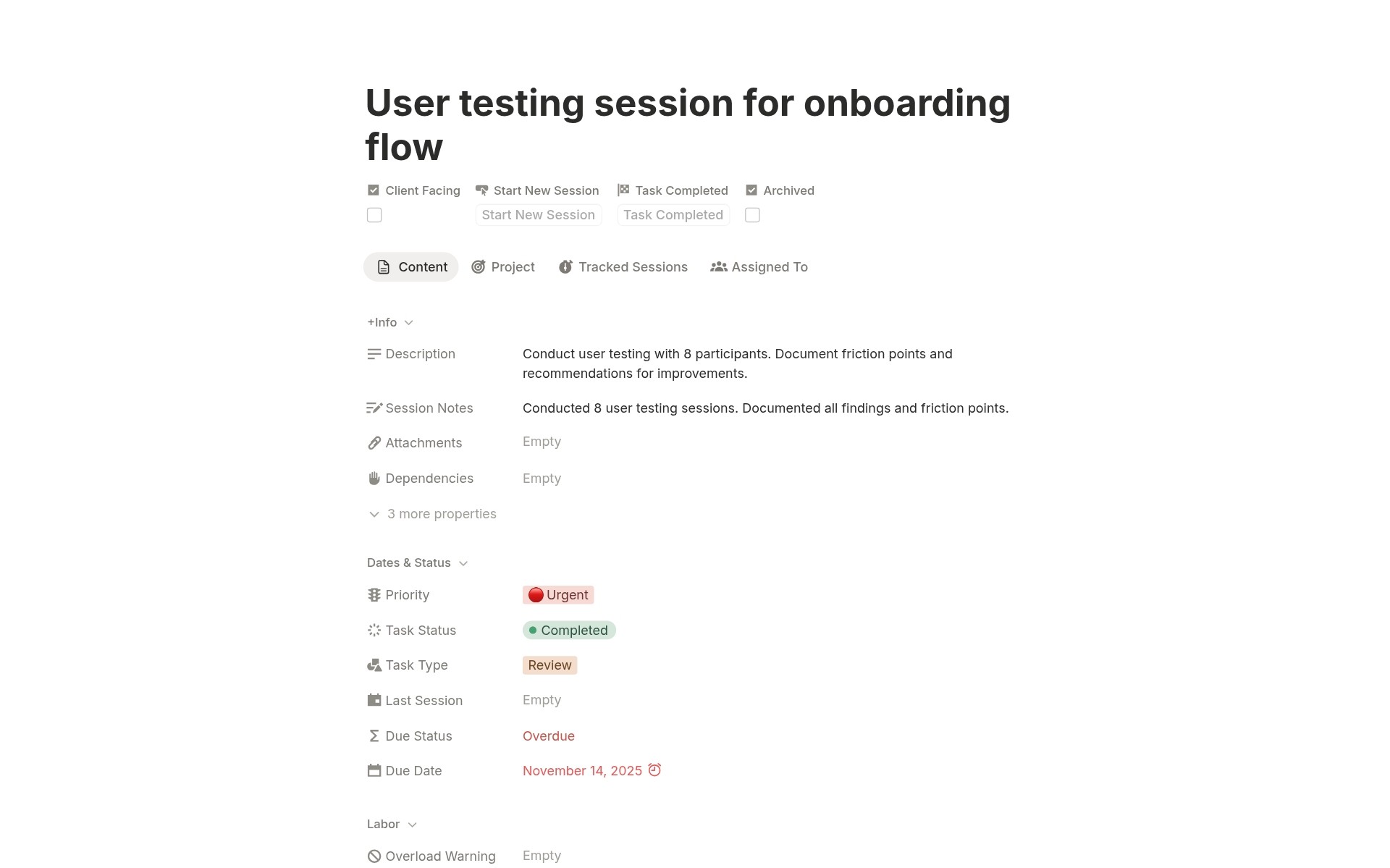Viewport: 1390px width, 868px height.
Task: Click the Attachments paperclip icon
Action: (x=374, y=442)
